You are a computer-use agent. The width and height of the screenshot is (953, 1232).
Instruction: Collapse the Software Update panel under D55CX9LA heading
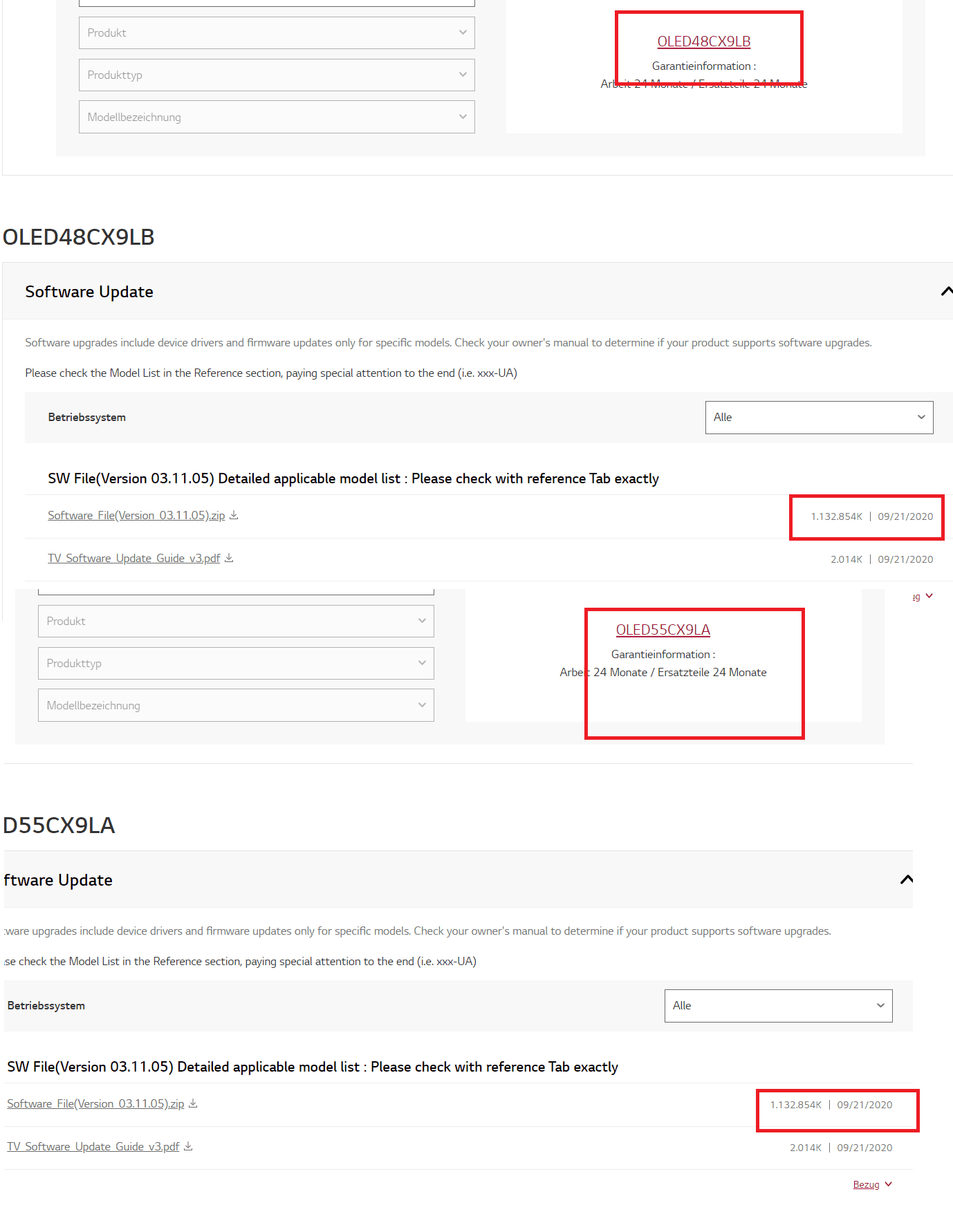[x=907, y=879]
